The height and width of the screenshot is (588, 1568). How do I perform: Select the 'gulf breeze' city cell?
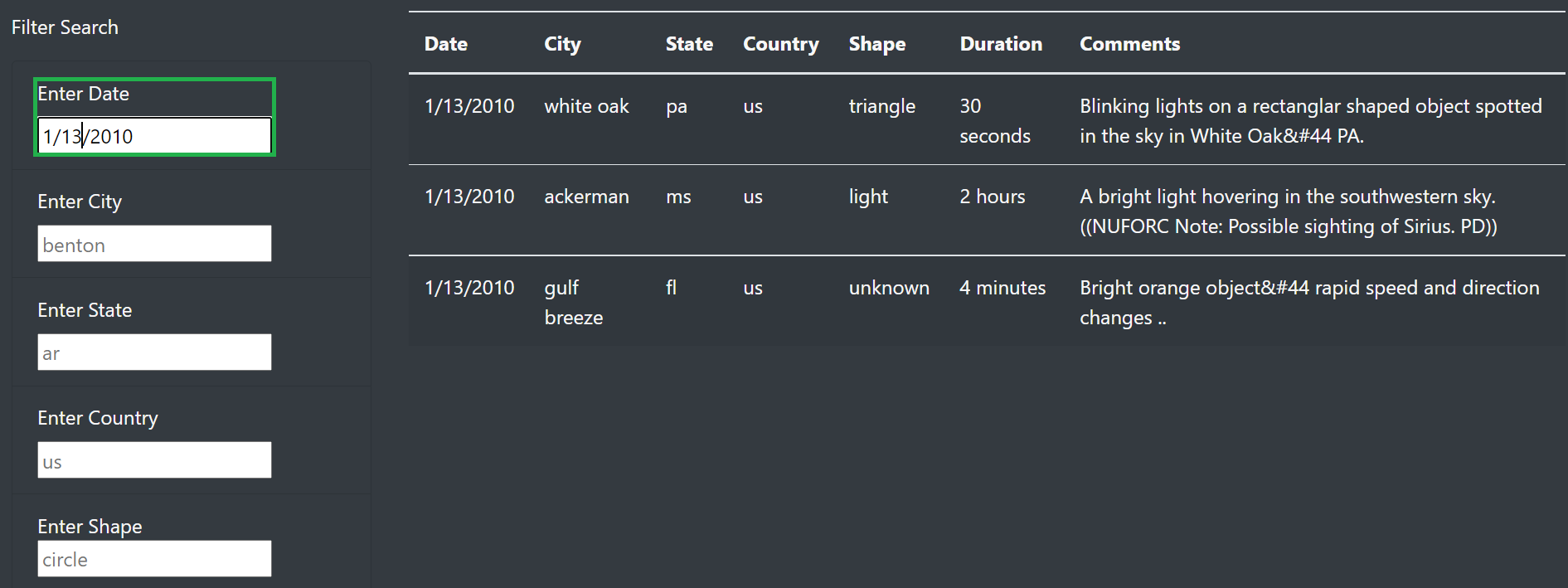coord(573,302)
